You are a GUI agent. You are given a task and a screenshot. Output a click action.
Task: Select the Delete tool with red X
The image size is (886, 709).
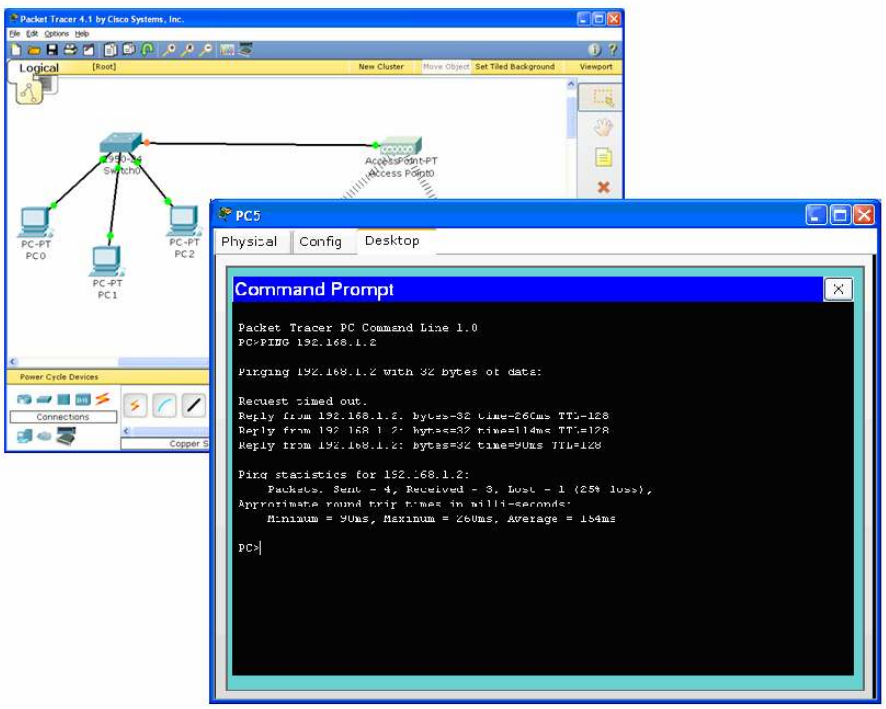[603, 187]
